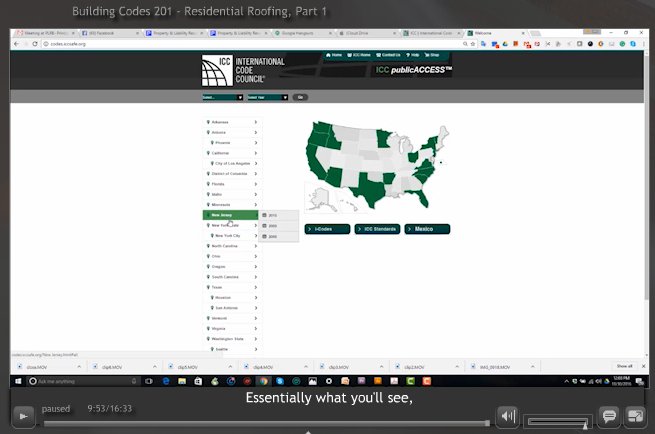Image resolution: width=655 pixels, height=434 pixels.
Task: Select the Welcome browser tab
Action: (496, 33)
